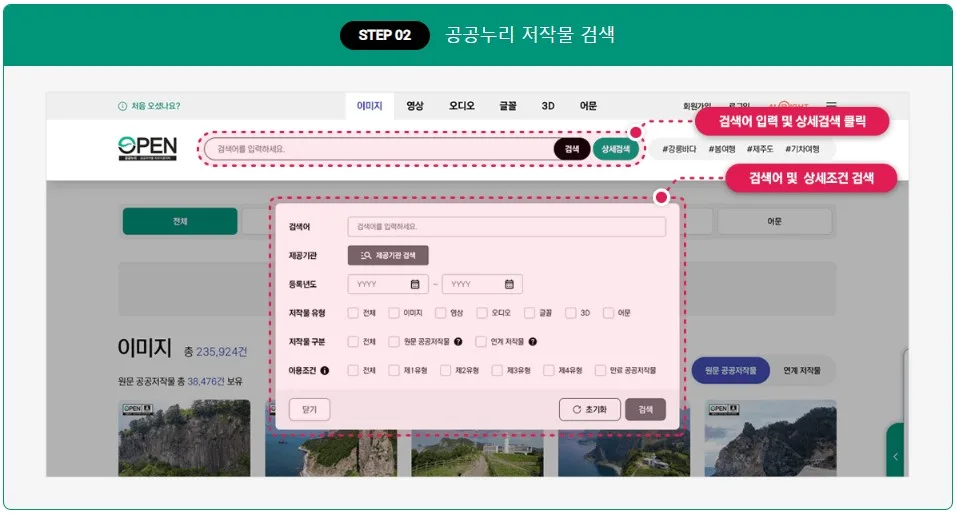
Task: Check 전체 in 저작물 구분 row
Action: click(x=353, y=342)
